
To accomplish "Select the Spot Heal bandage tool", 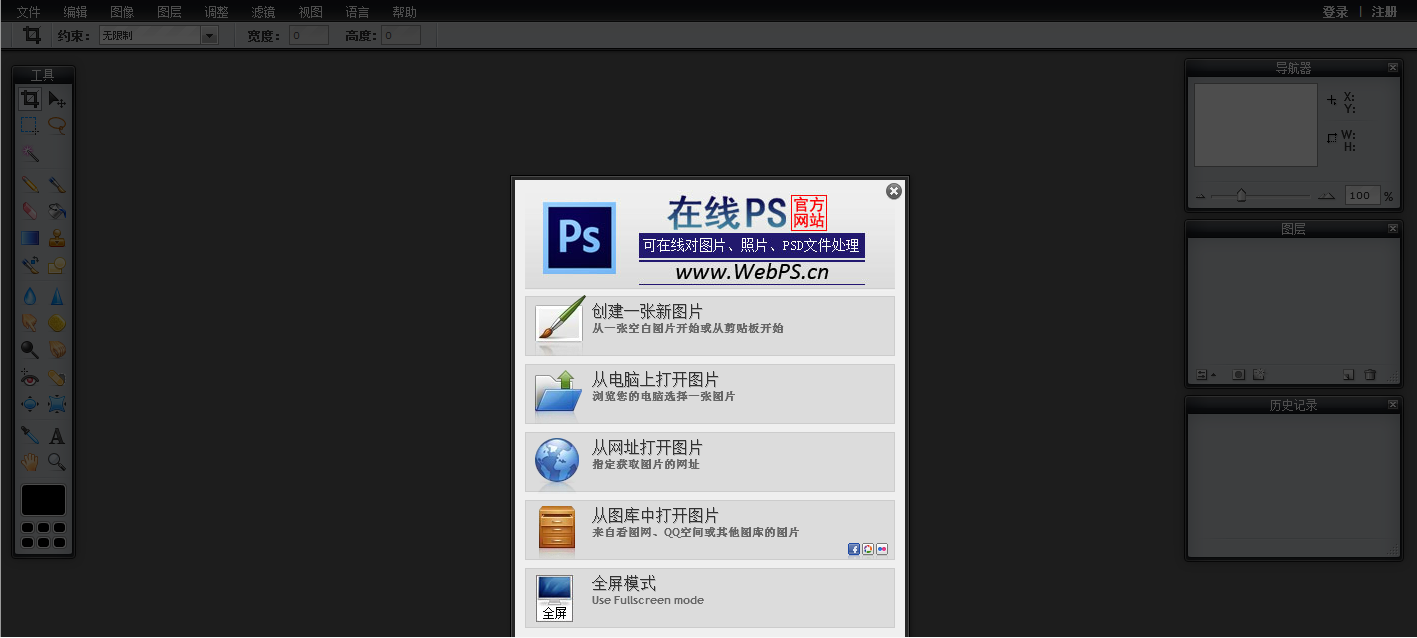I will tap(57, 378).
